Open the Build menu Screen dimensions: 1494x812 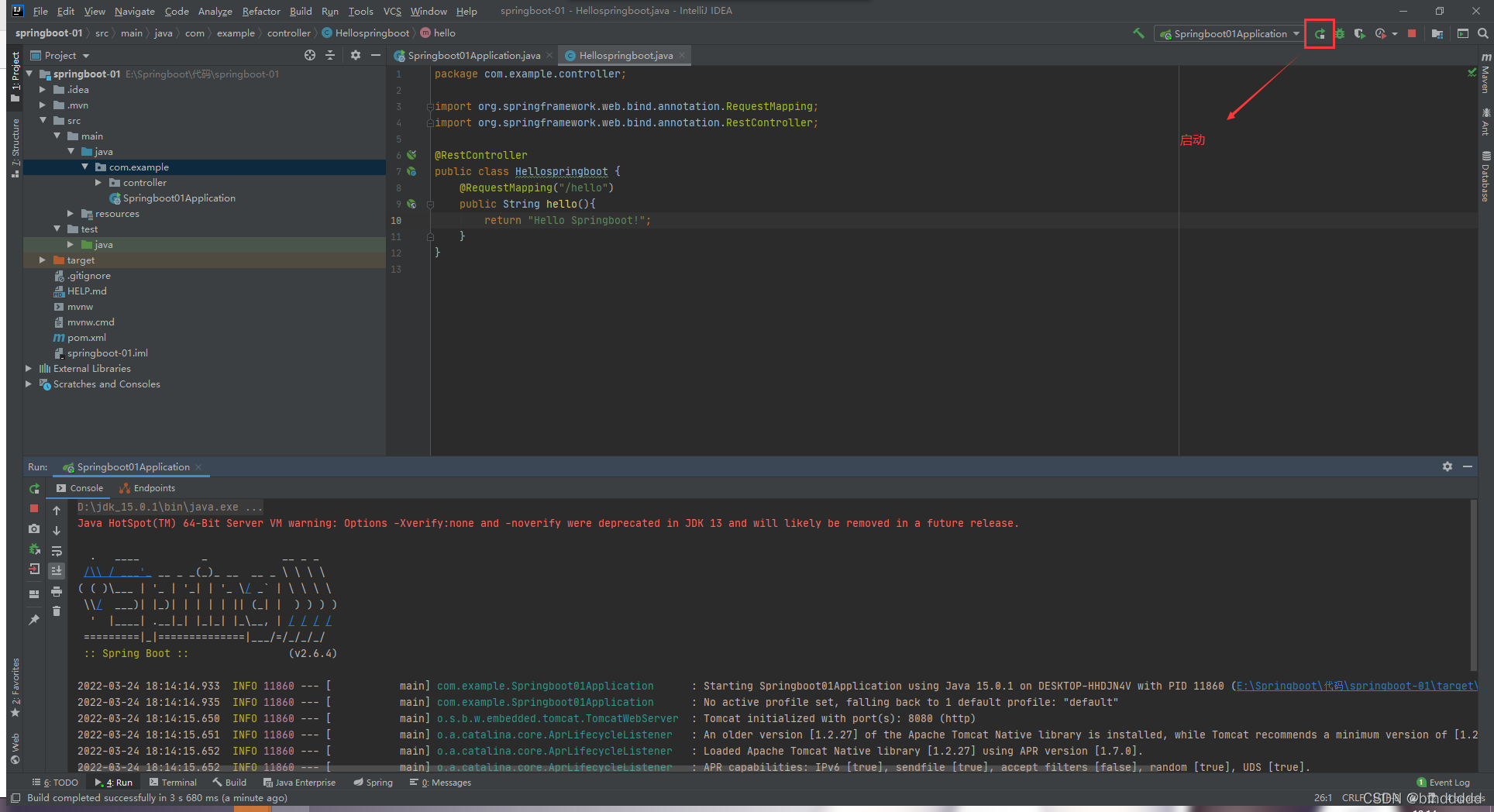(301, 11)
